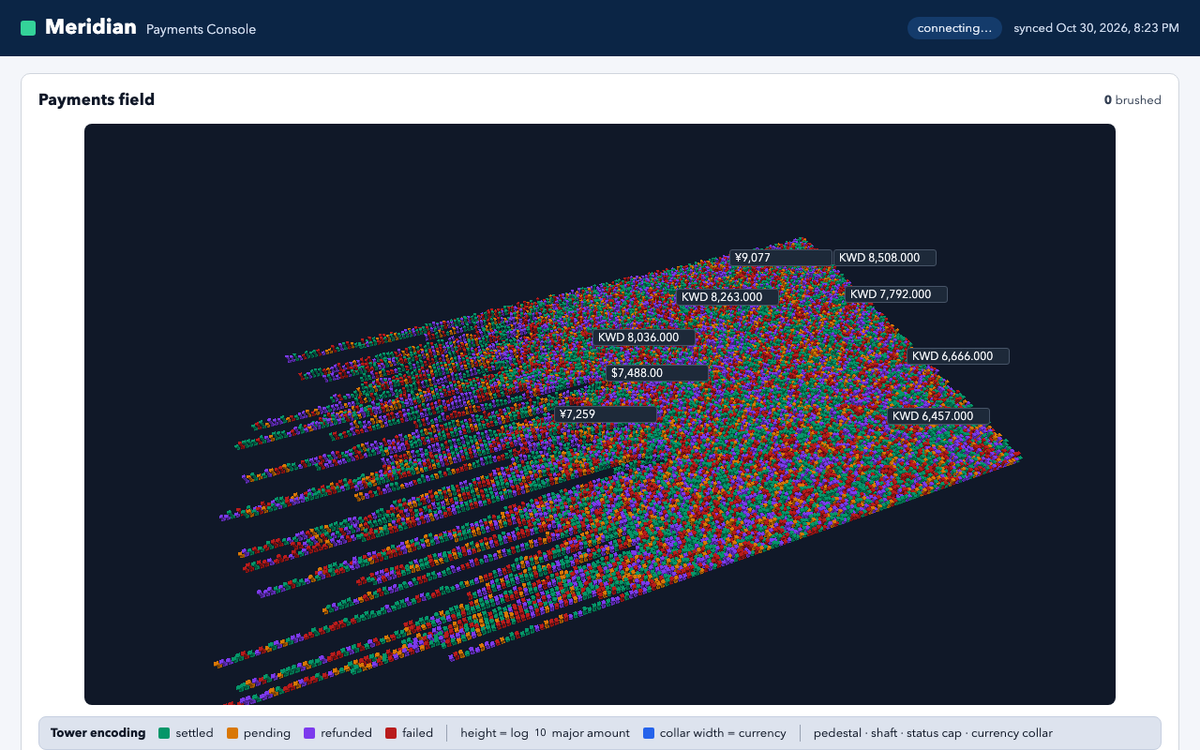
Task: Click the Meridian brand title
Action: coord(90,27)
